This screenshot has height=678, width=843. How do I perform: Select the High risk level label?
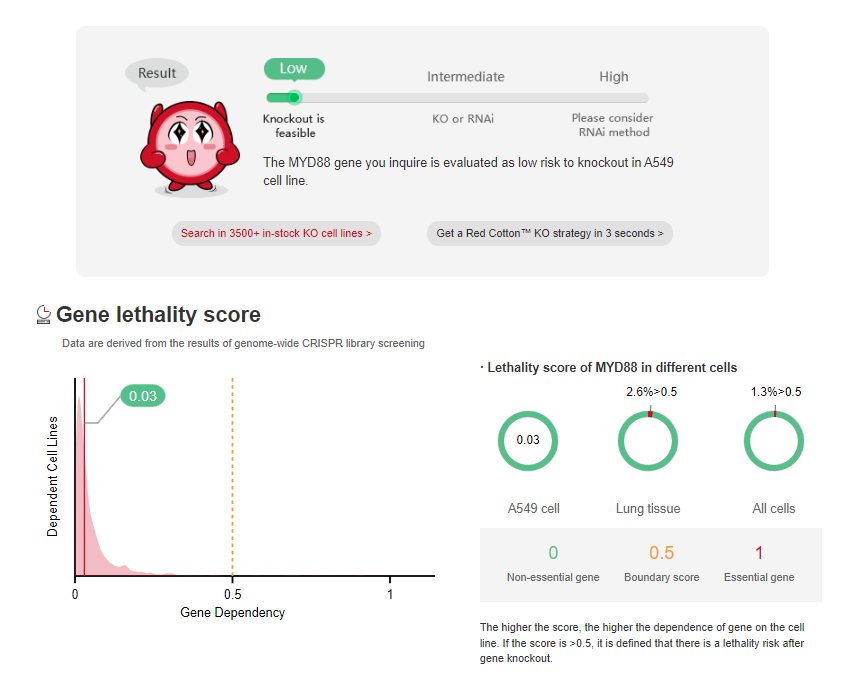click(x=613, y=77)
